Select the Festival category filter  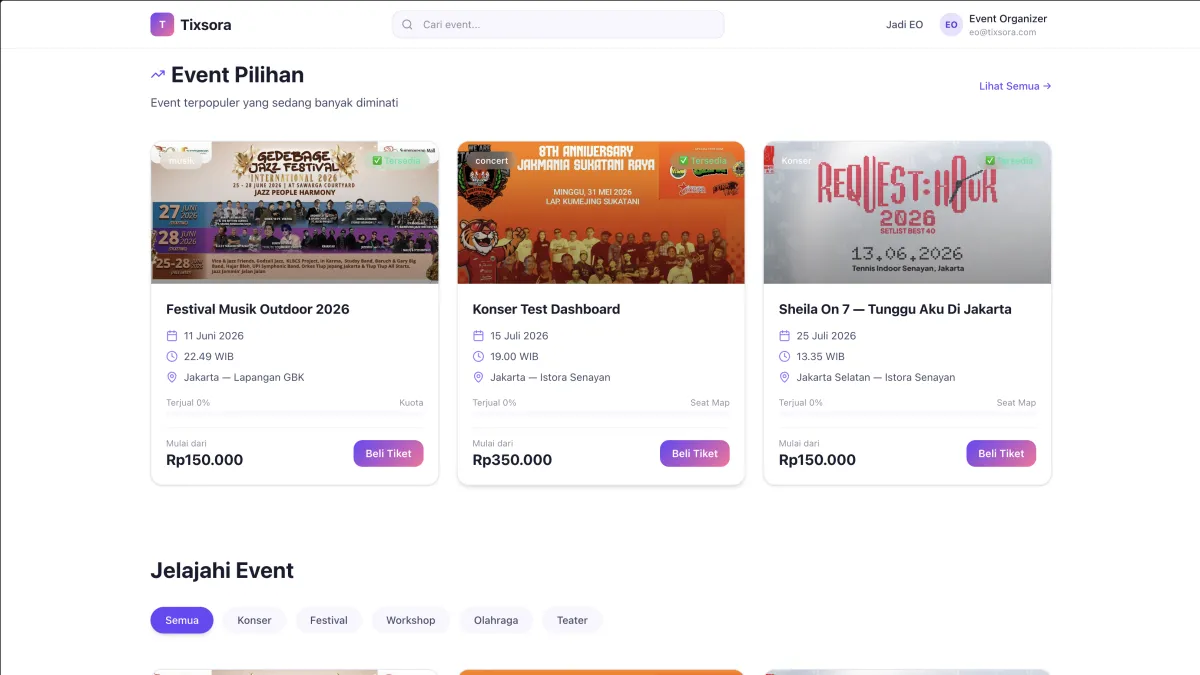pyautogui.click(x=329, y=620)
